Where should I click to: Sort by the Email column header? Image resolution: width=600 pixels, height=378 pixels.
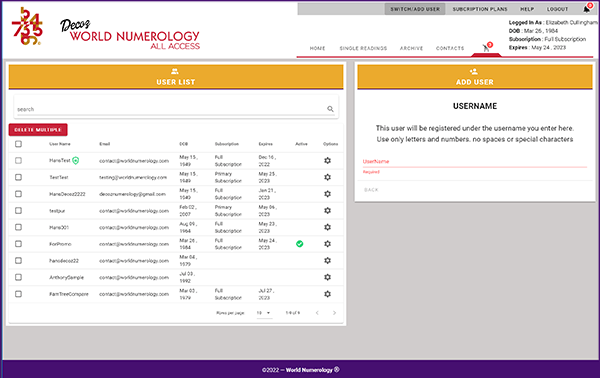(x=104, y=144)
